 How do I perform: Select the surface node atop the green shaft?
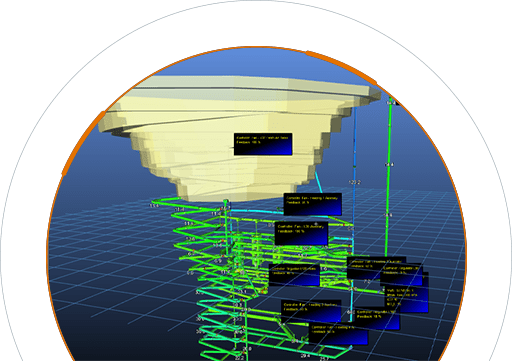[x=391, y=98]
